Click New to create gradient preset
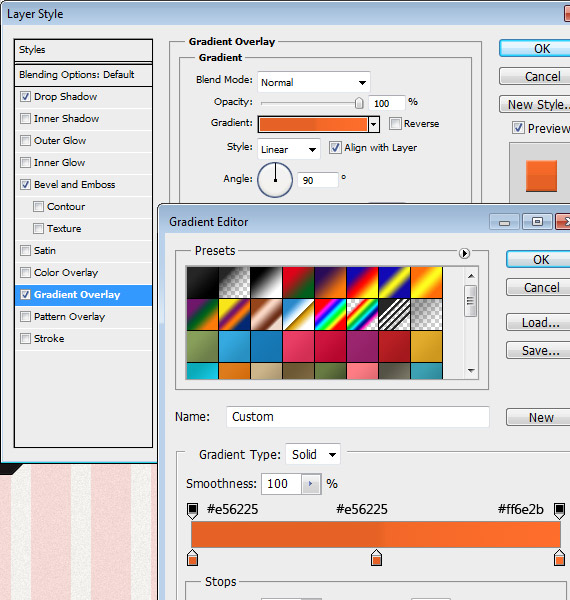 [538, 417]
